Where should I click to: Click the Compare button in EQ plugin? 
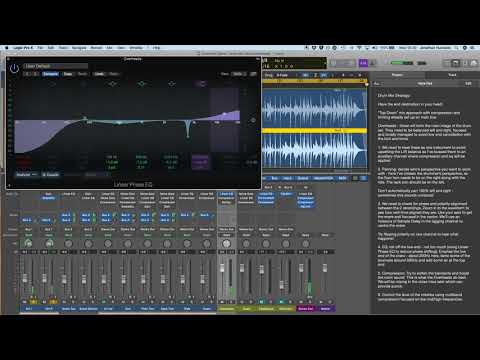pyautogui.click(x=50, y=74)
